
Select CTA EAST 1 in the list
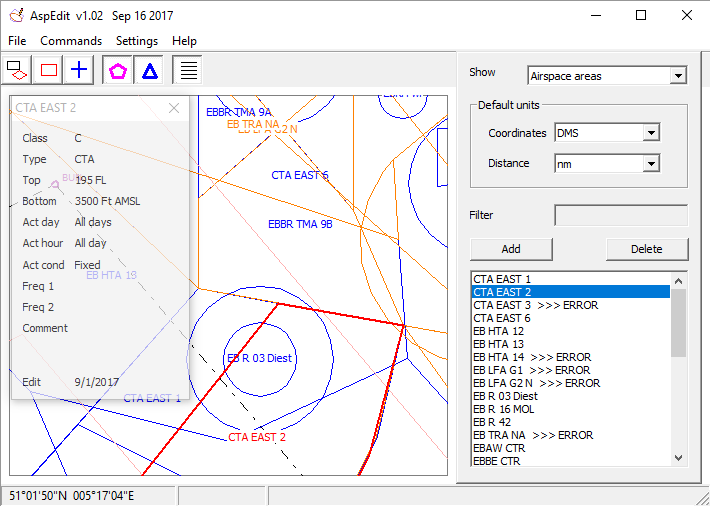coord(571,279)
